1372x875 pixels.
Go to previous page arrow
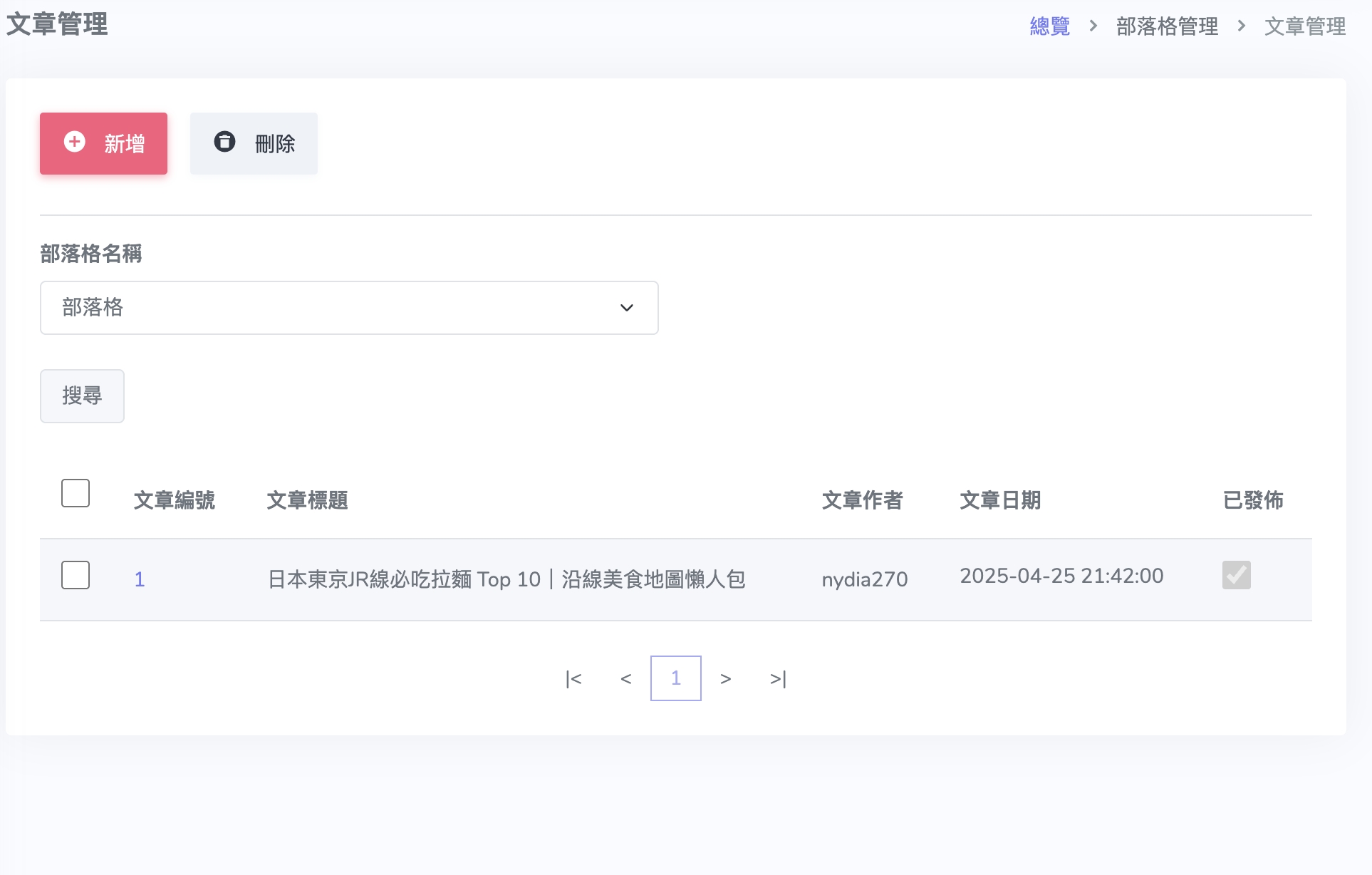(625, 679)
